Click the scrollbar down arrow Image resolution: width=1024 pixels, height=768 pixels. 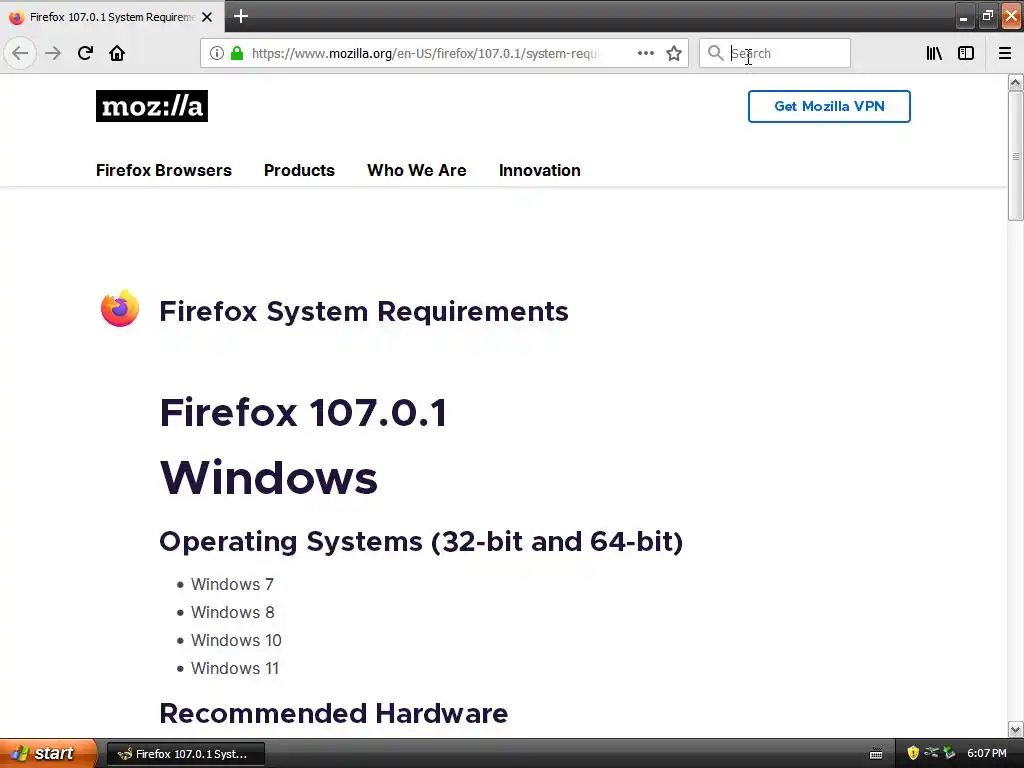point(1015,729)
